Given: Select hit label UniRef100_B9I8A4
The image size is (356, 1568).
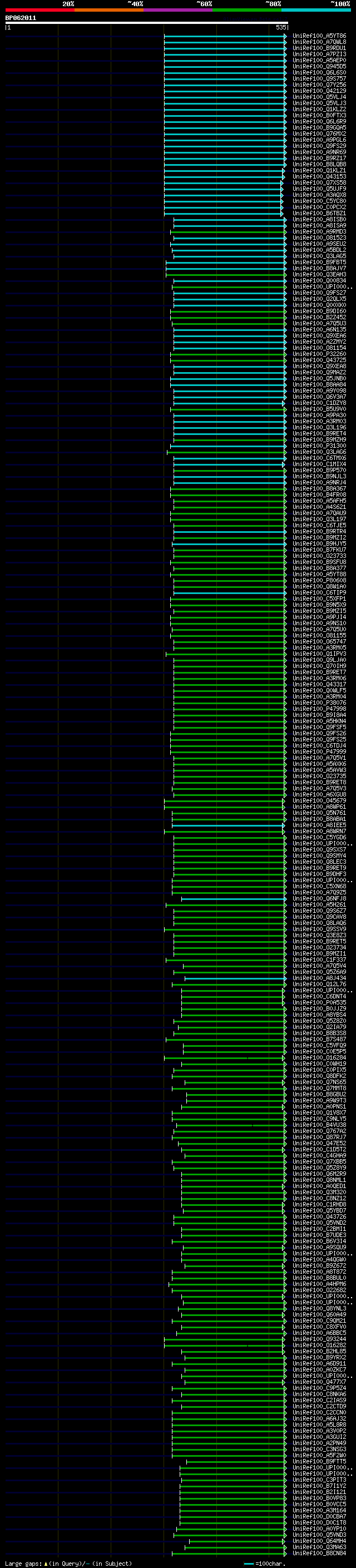Looking at the screenshot, I should pos(319,715).
